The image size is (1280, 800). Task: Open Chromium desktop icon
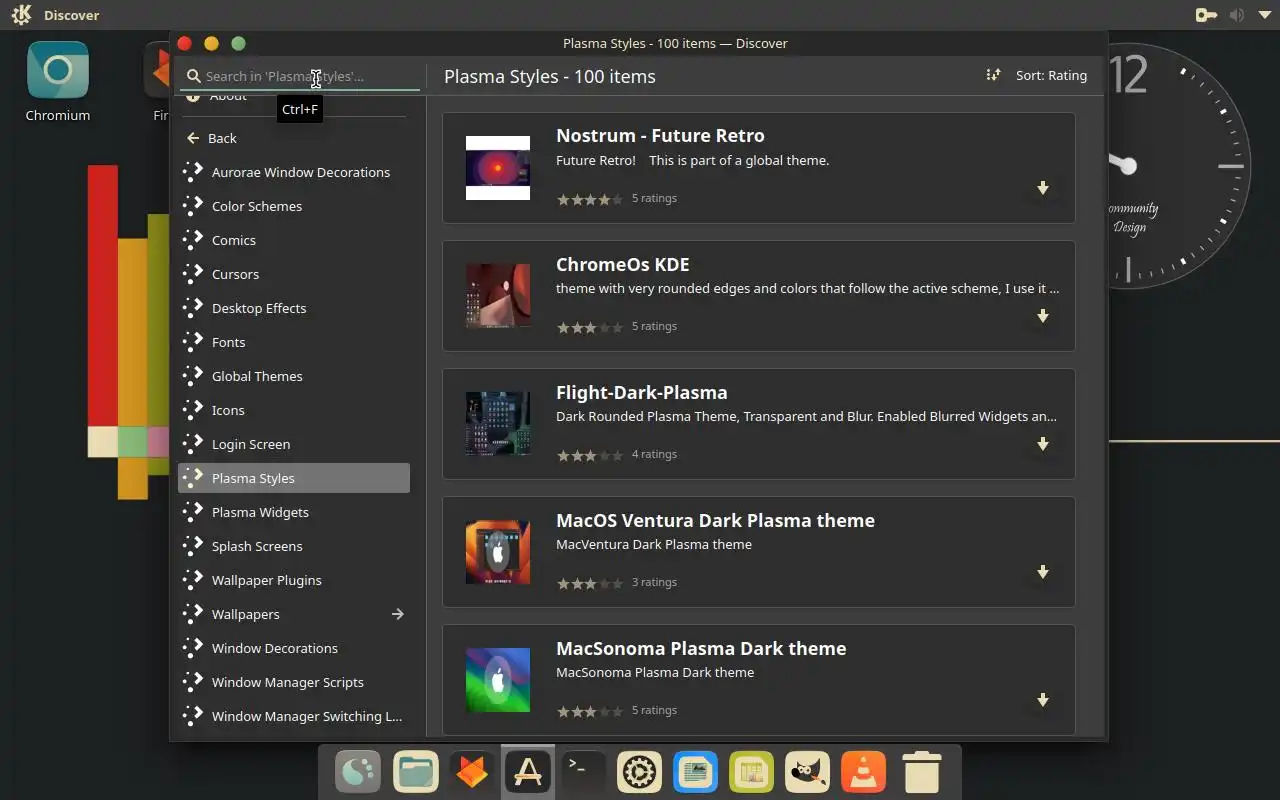58,82
